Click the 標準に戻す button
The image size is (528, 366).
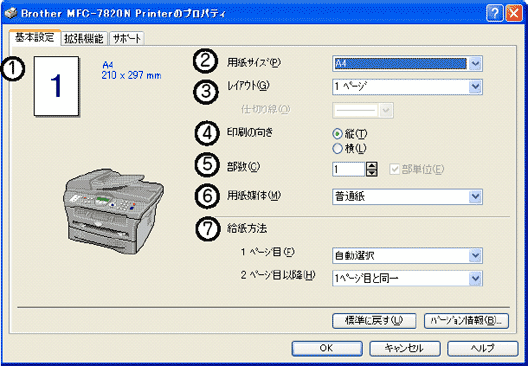pos(374,321)
